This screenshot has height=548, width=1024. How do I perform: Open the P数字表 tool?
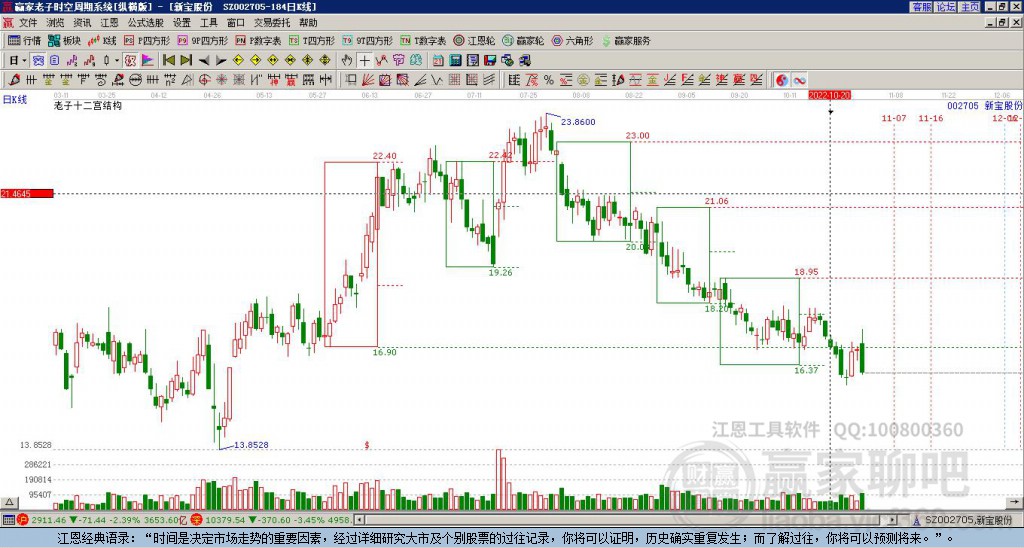coord(259,40)
